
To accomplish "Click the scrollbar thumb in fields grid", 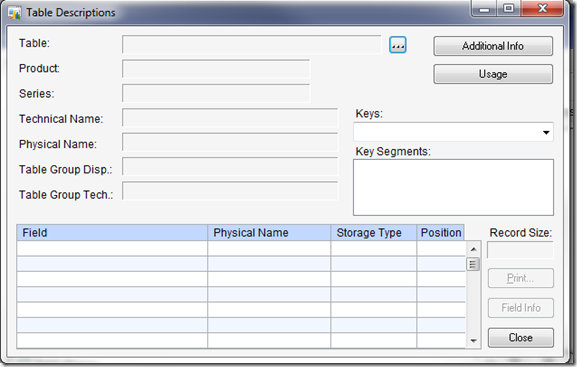I will 473,264.
